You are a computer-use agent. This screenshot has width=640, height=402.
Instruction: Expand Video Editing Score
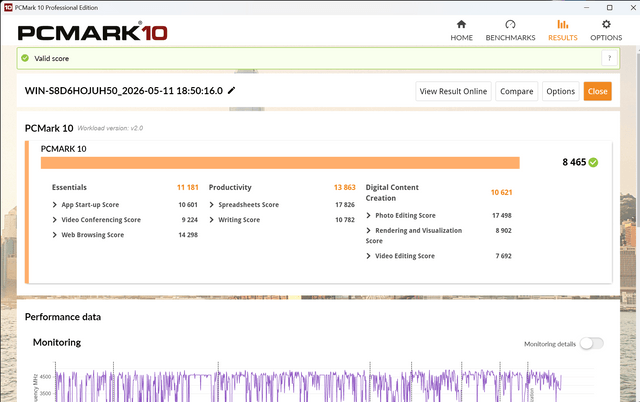(369, 256)
